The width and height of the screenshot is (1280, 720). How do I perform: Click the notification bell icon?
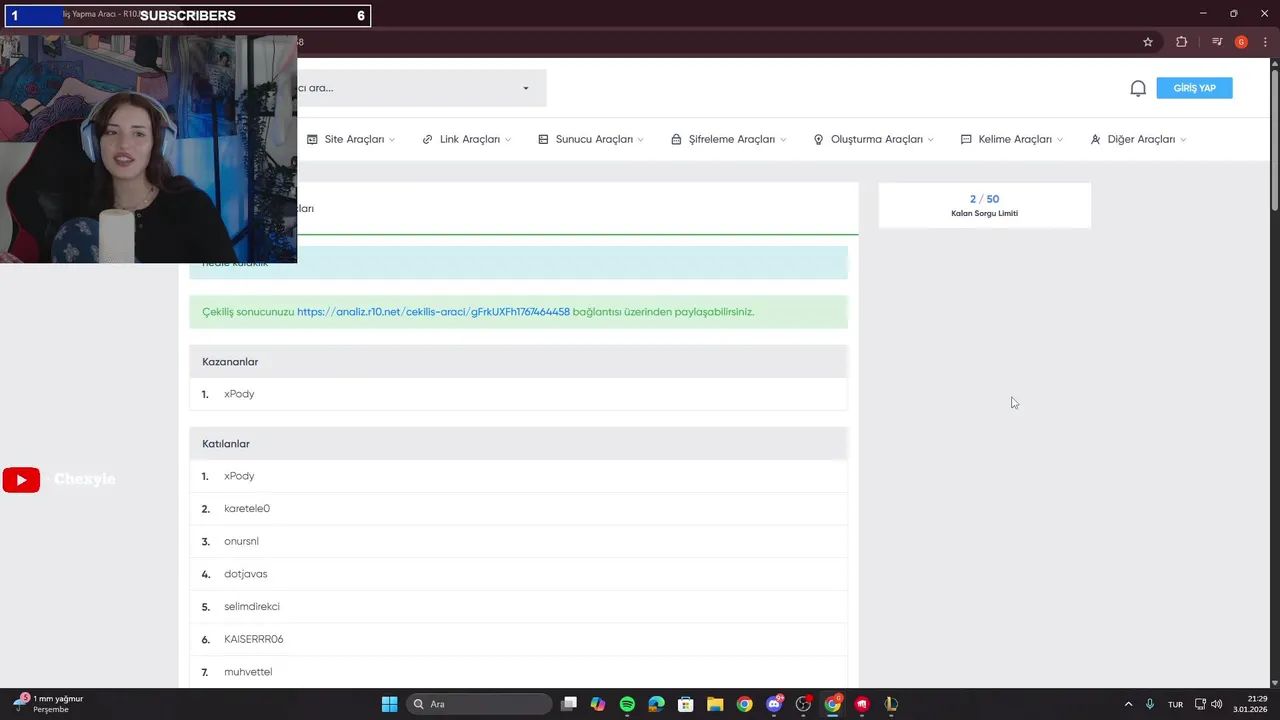[1138, 88]
